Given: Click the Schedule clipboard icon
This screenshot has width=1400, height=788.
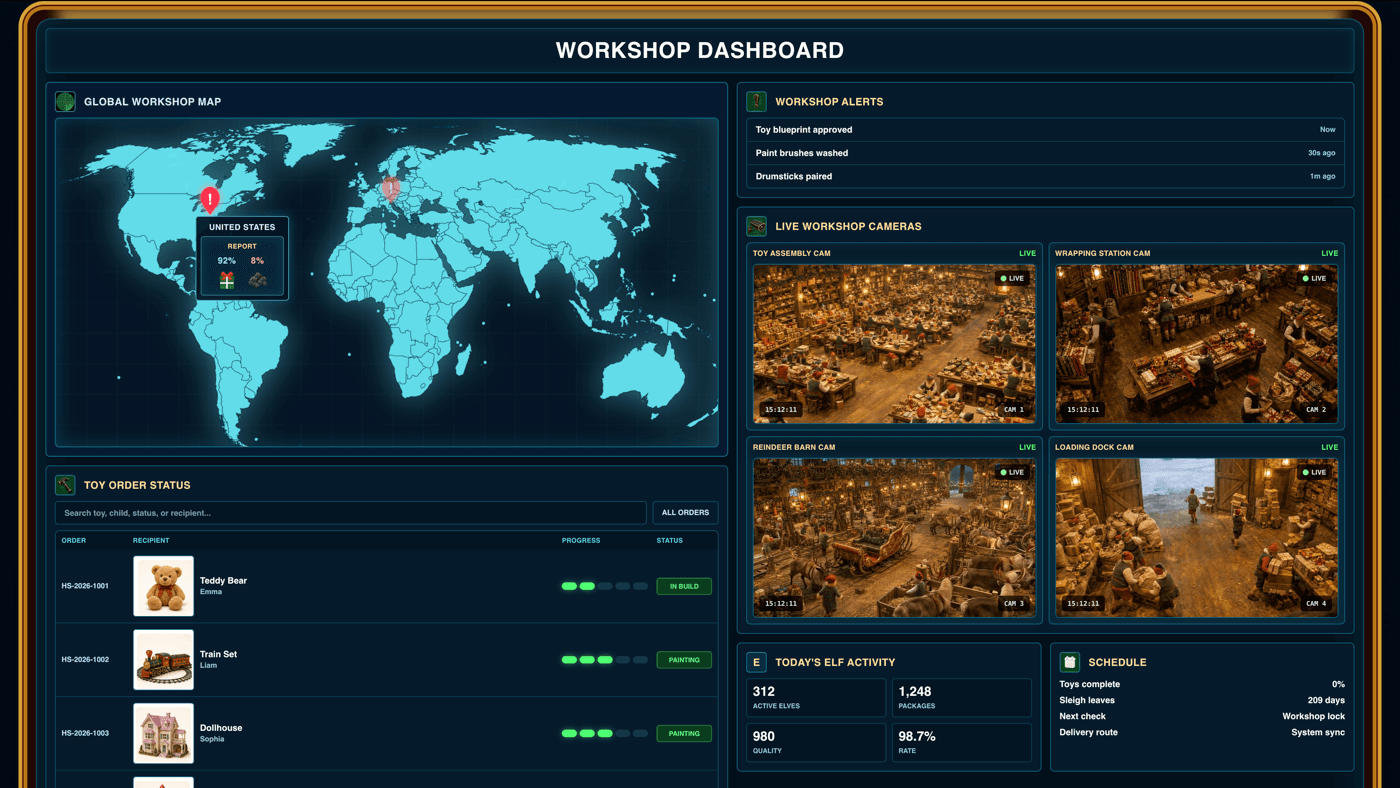Looking at the screenshot, I should click(x=1070, y=662).
